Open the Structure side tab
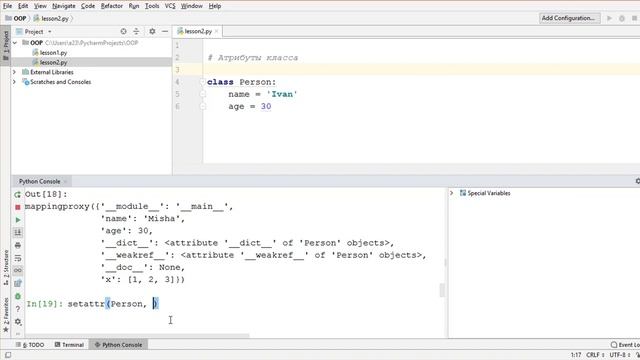Viewport: 640px width, 360px height. pyautogui.click(x=6, y=267)
